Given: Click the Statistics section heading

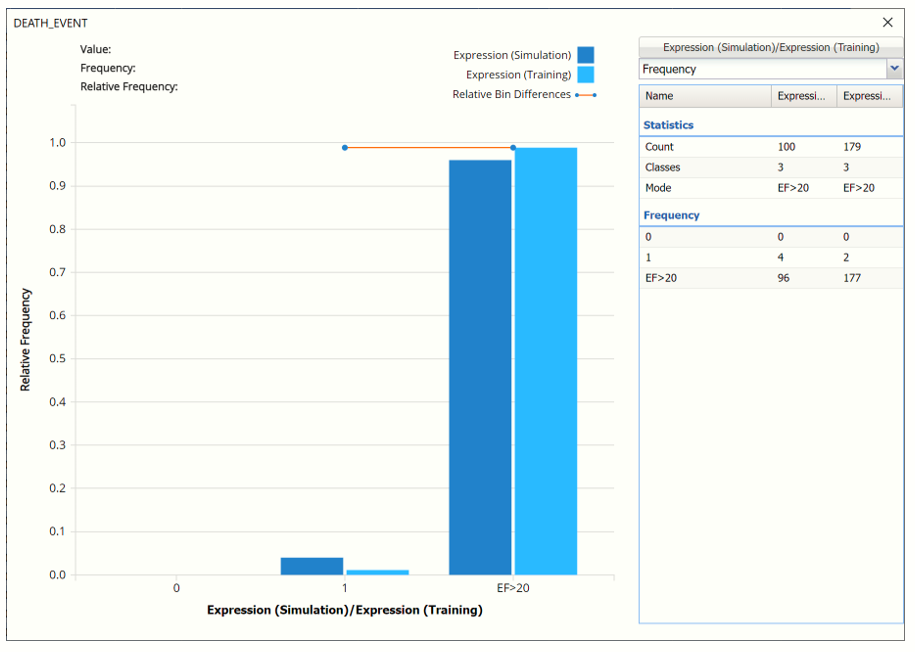Looking at the screenshot, I should 669,125.
